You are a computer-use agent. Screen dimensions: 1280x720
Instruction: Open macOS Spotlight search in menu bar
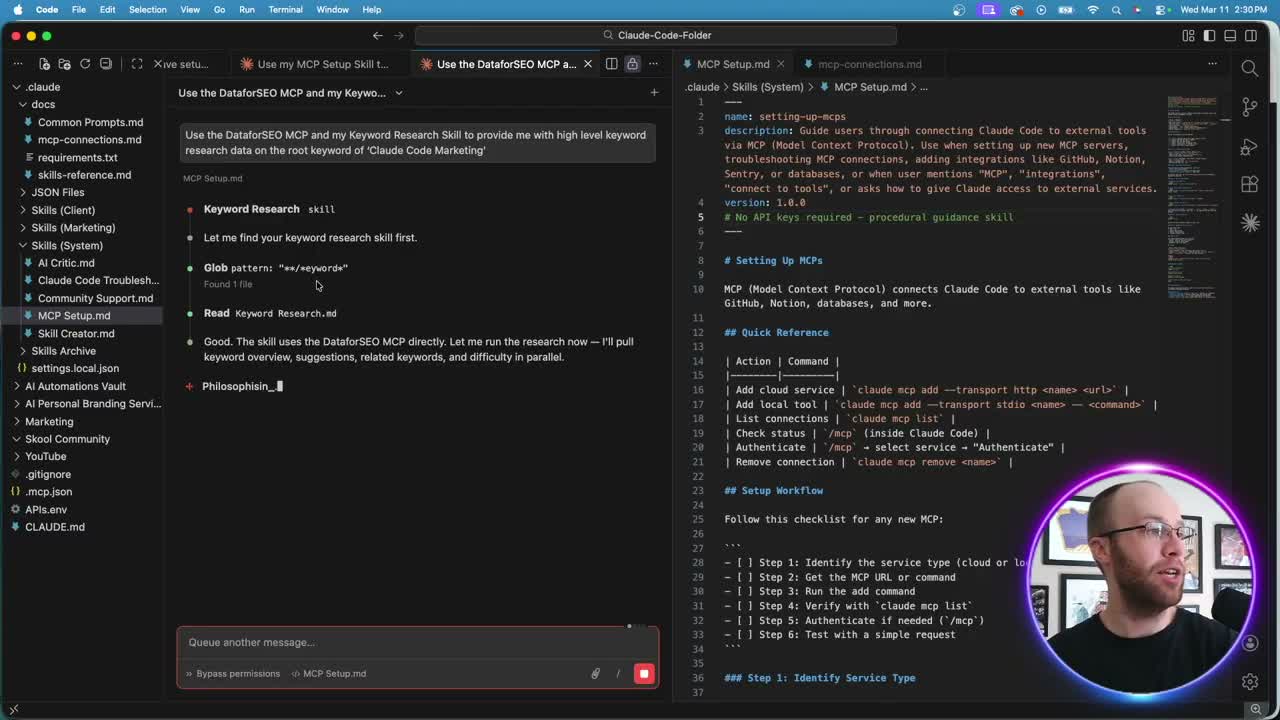[1116, 9]
